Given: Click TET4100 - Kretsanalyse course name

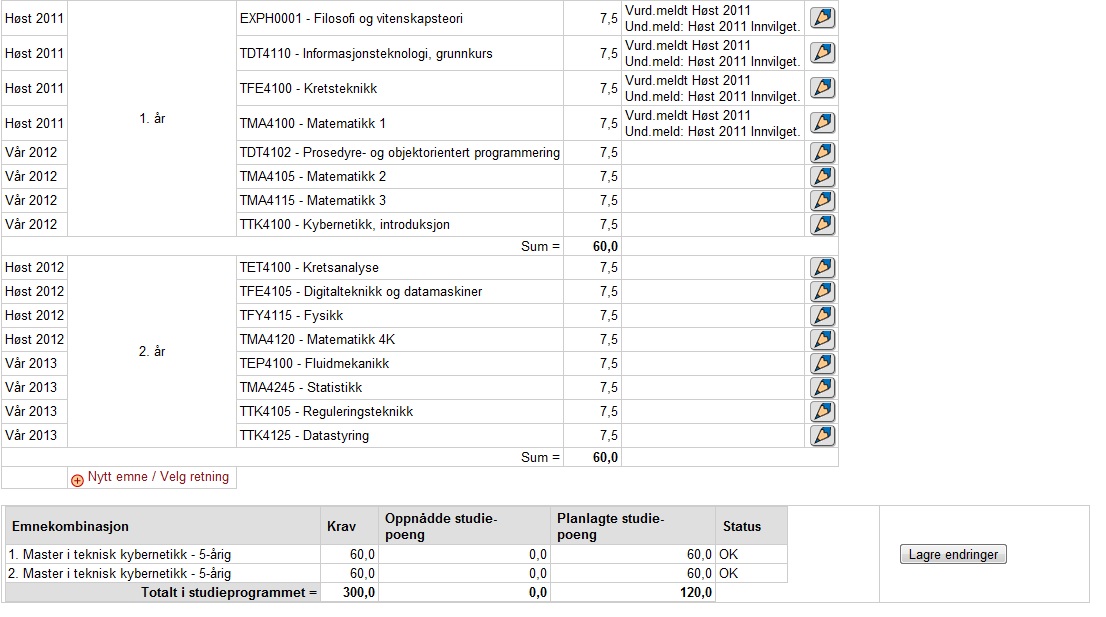Looking at the screenshot, I should pos(309,268).
